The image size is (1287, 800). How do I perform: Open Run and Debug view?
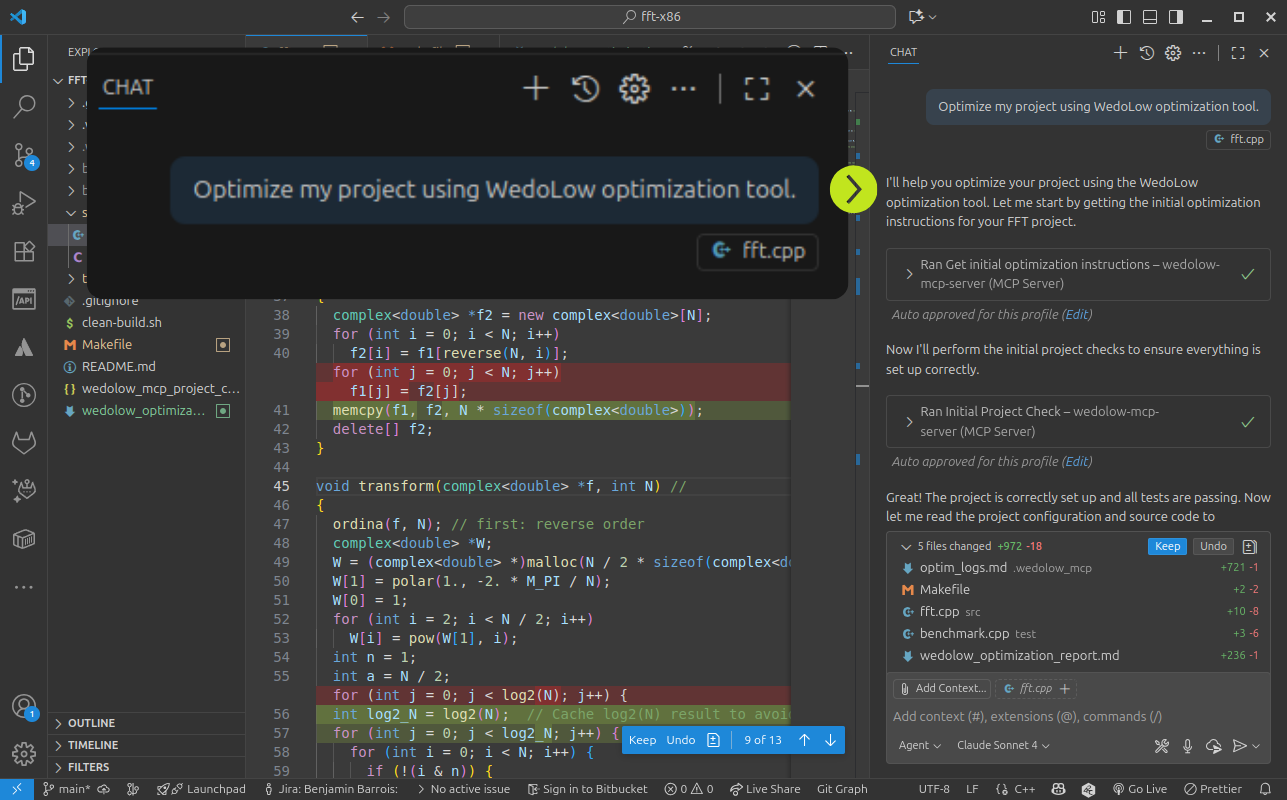pos(24,204)
